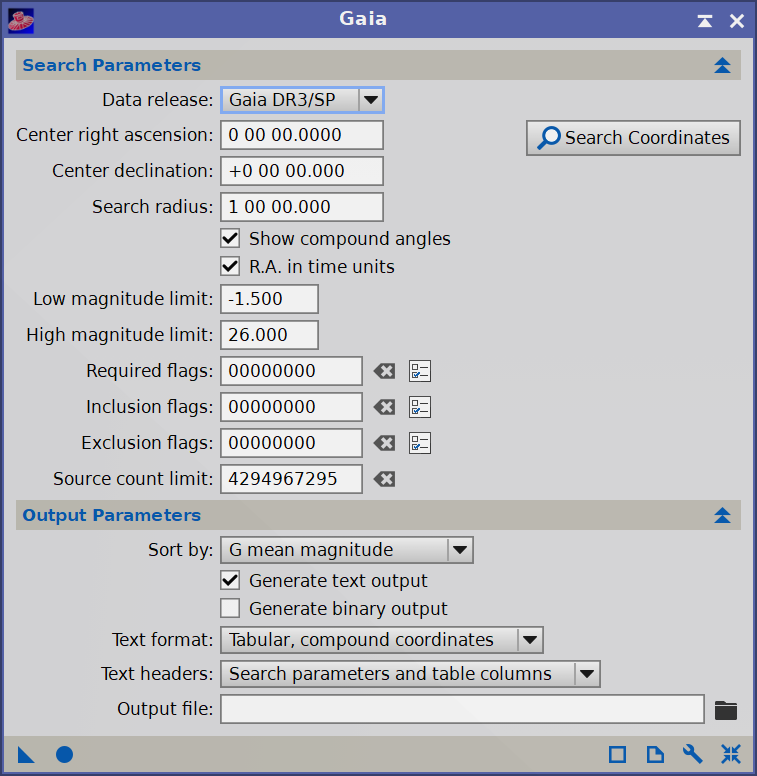Browse for output file with folder icon
Screen dimensions: 757x776
tap(726, 710)
